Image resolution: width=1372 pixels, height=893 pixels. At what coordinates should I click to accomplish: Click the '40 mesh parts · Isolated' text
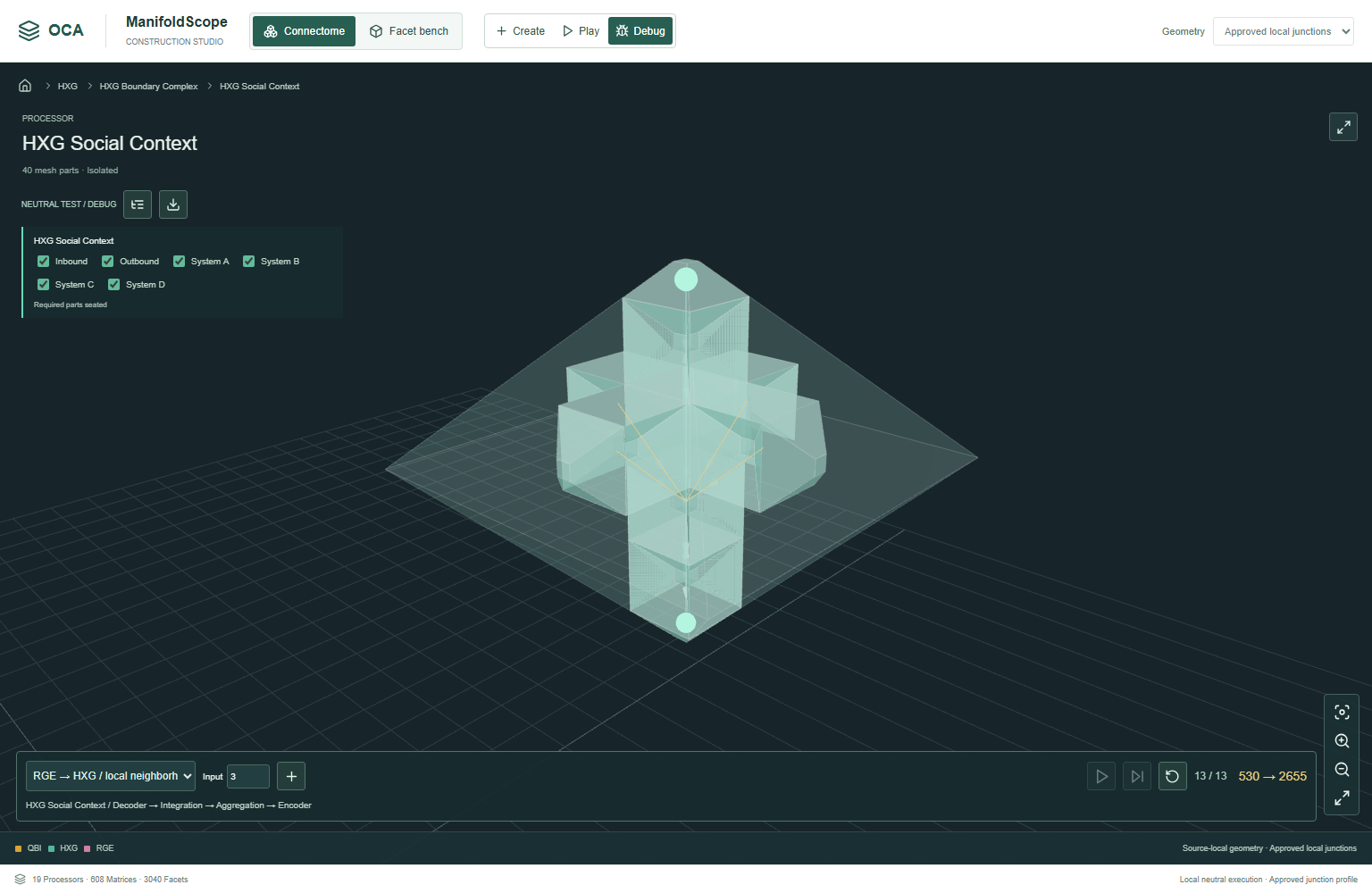tap(70, 171)
